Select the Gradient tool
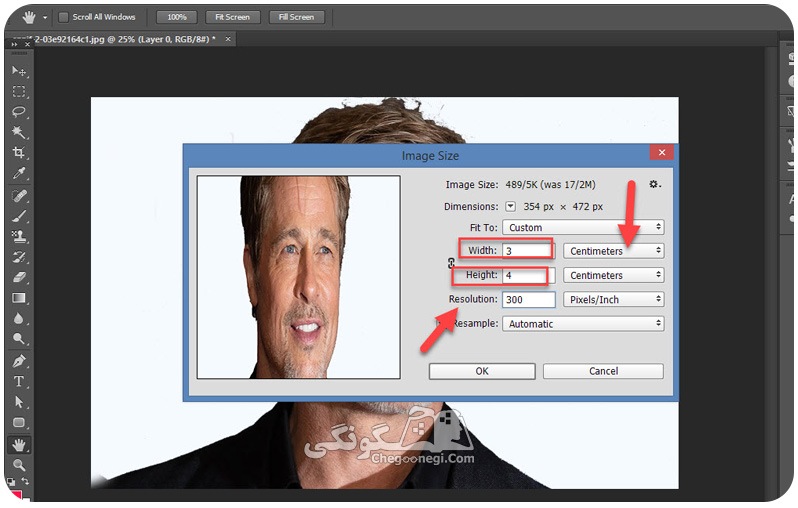Image resolution: width=798 pixels, height=508 pixels. coord(19,298)
